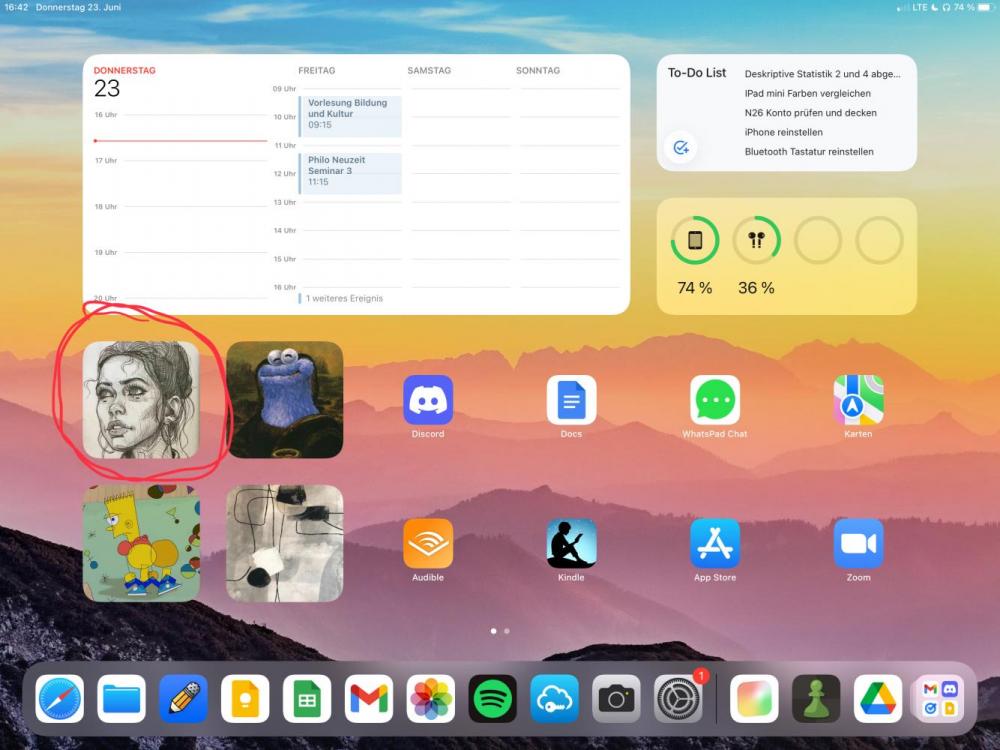Image resolution: width=1000 pixels, height=750 pixels.
Task: Open Gmail in the dock
Action: click(369, 699)
